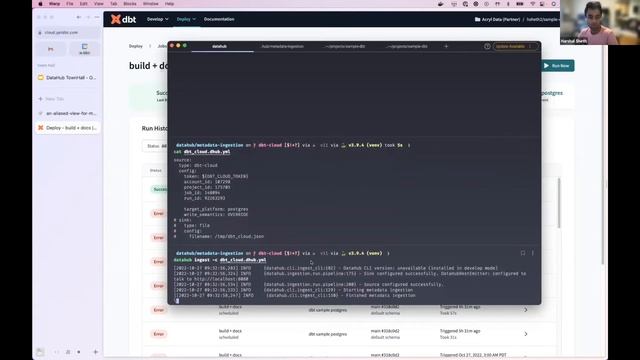Click the calendar pinned icon in sidebar

[x=84, y=49]
